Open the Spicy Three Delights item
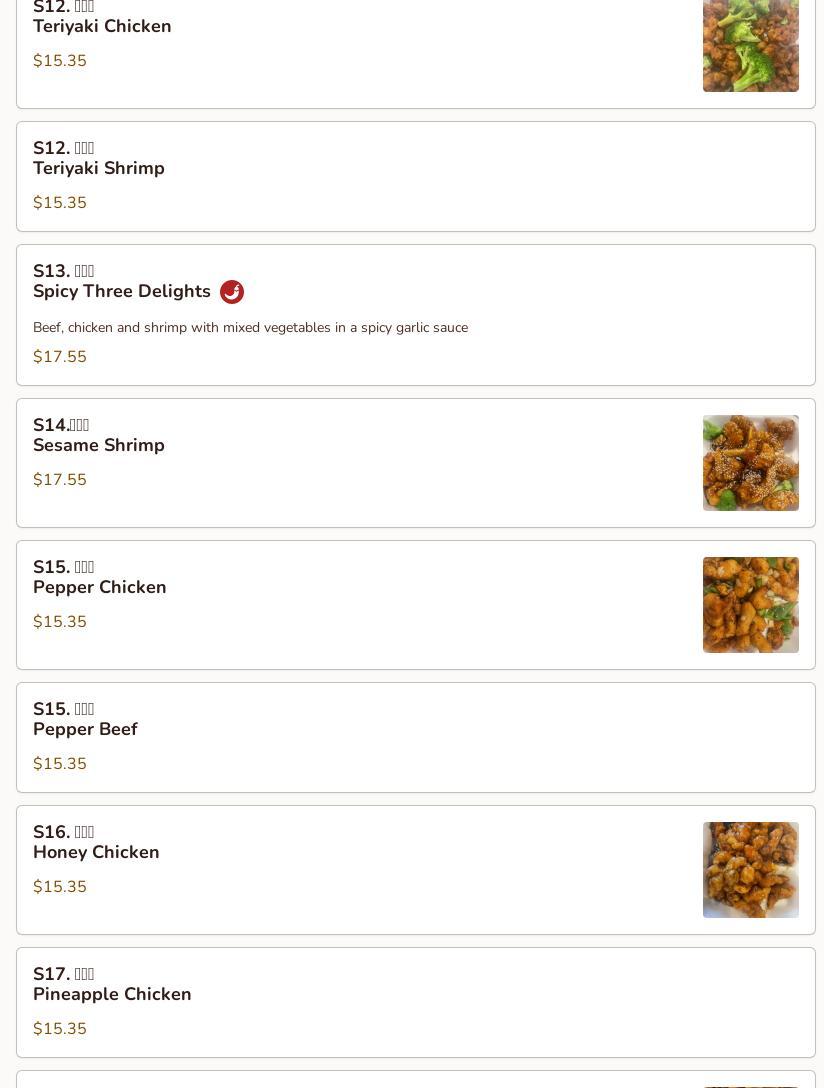 [415, 315]
